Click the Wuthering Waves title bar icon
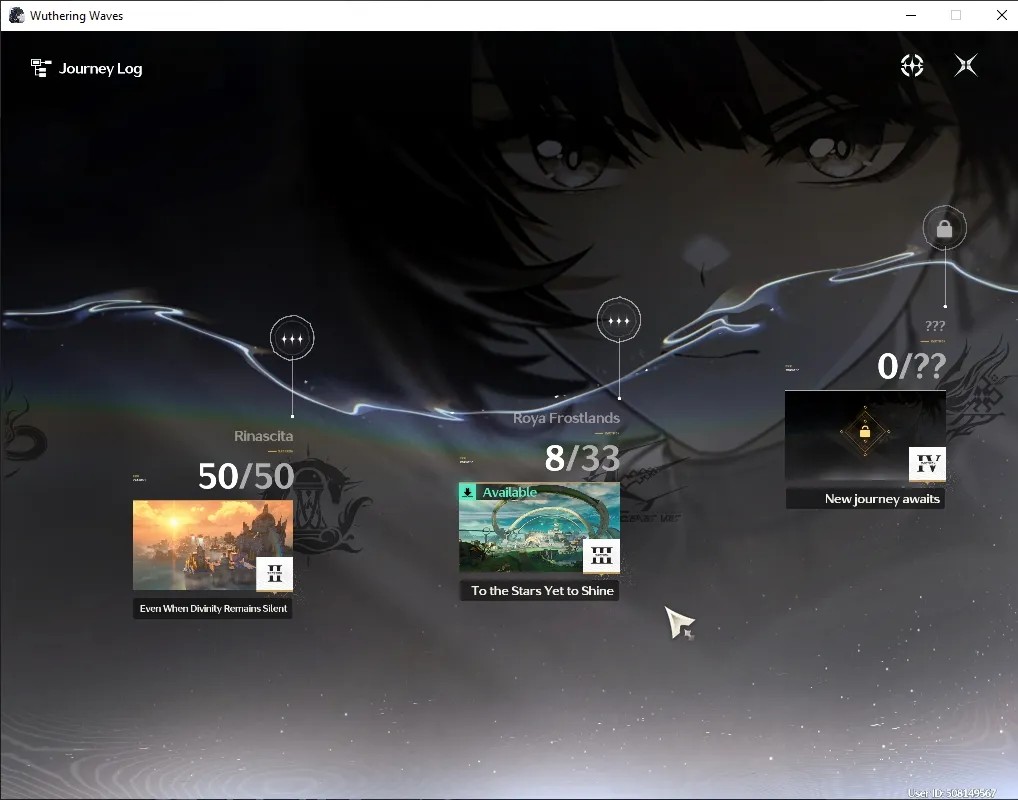This screenshot has height=800, width=1018. (x=17, y=16)
